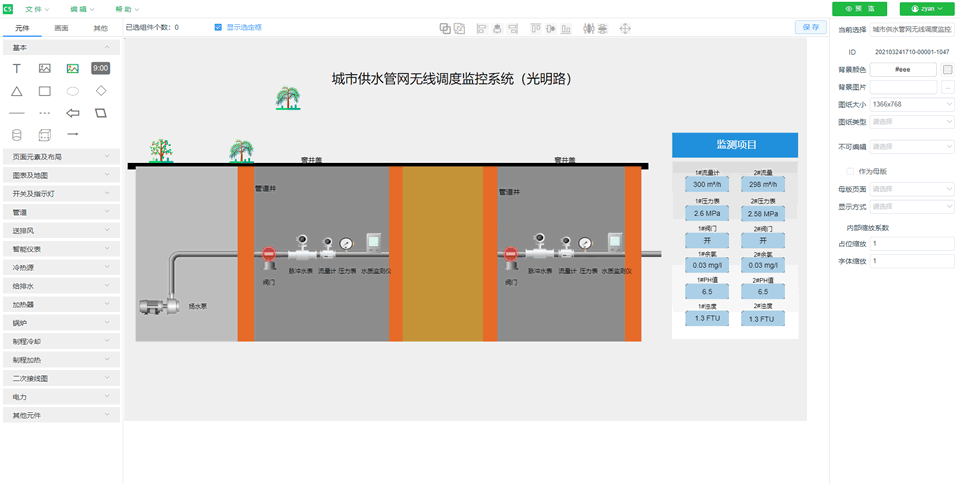The height and width of the screenshot is (484, 960).
Task: Click the green 预览 button
Action: (x=860, y=9)
